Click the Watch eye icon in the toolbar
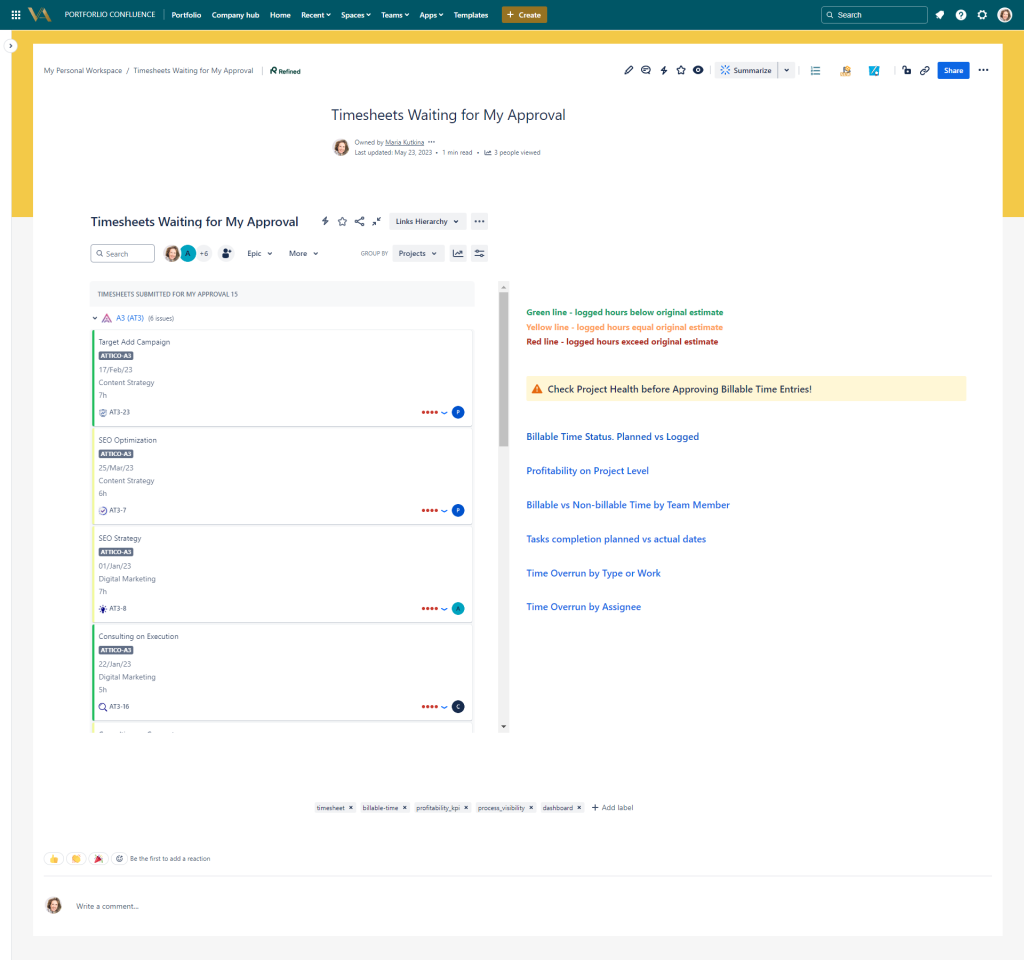The width and height of the screenshot is (1024, 960). click(698, 70)
